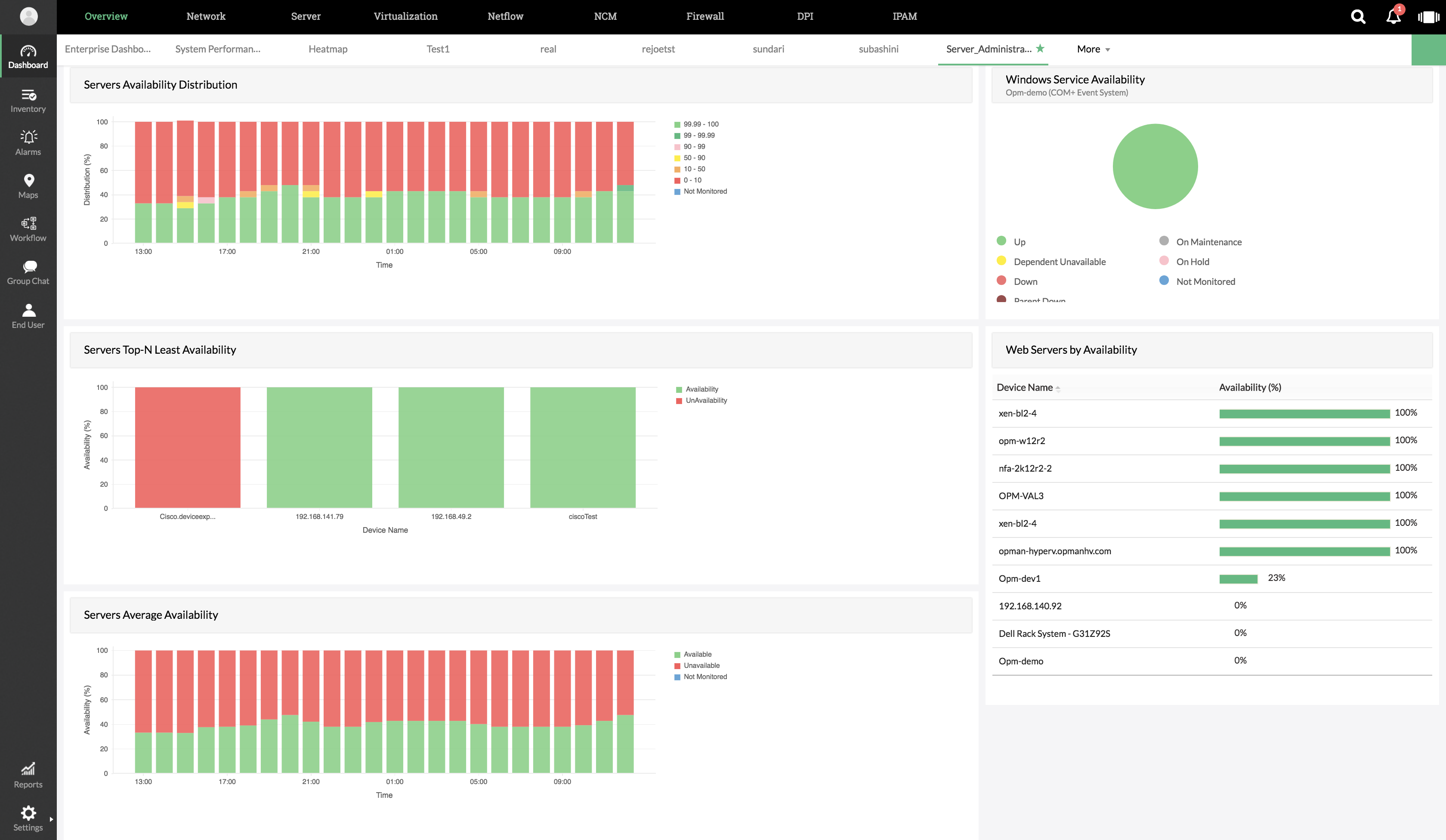Toggle the Unavailable legend in Average Availability

click(701, 666)
